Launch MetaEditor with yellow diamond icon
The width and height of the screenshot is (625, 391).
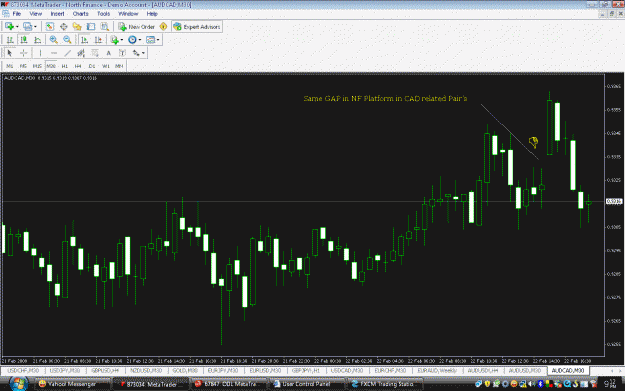(163, 27)
